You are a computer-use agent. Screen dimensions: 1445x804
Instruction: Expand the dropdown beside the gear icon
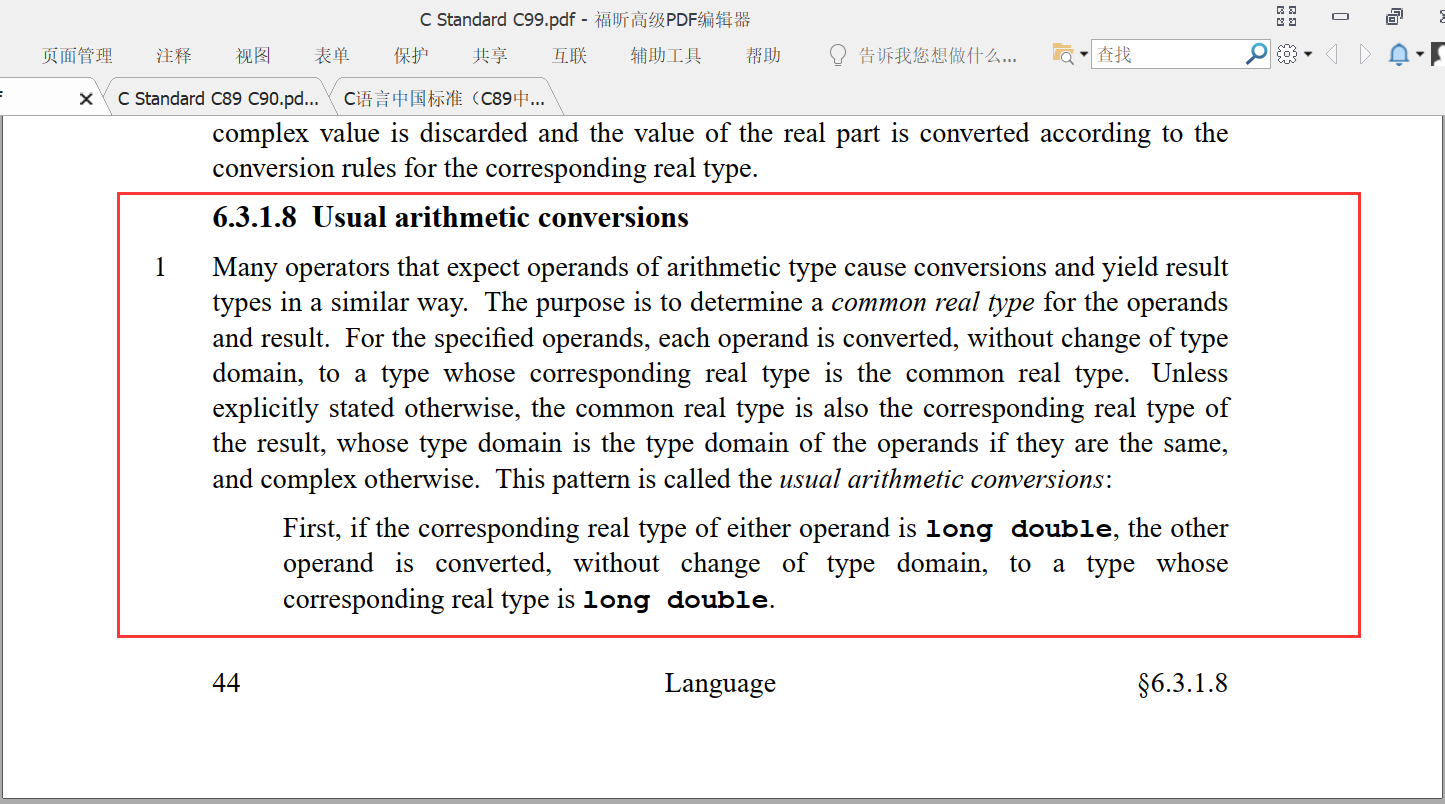coord(1306,54)
